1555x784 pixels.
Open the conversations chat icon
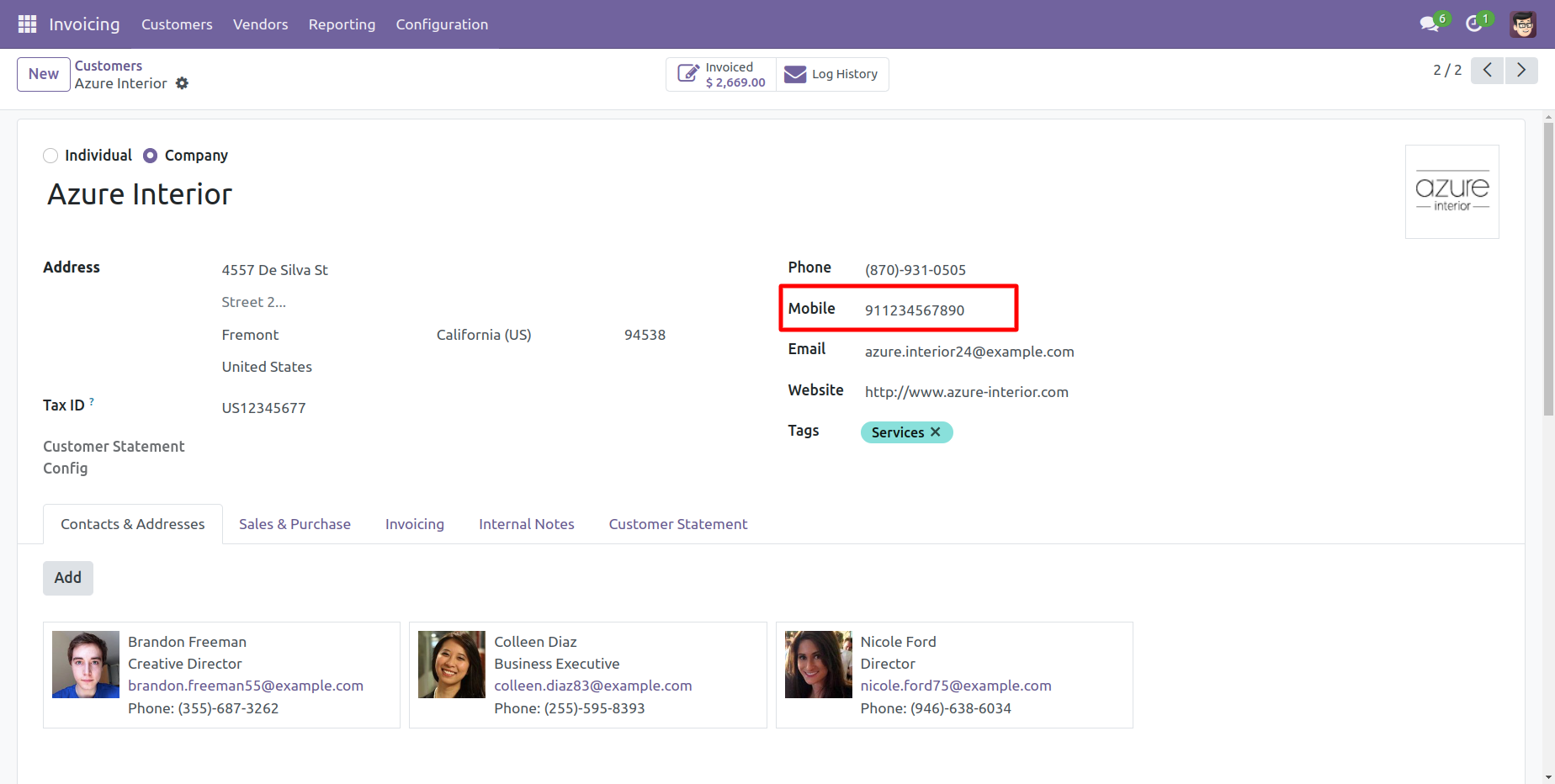point(1429,24)
